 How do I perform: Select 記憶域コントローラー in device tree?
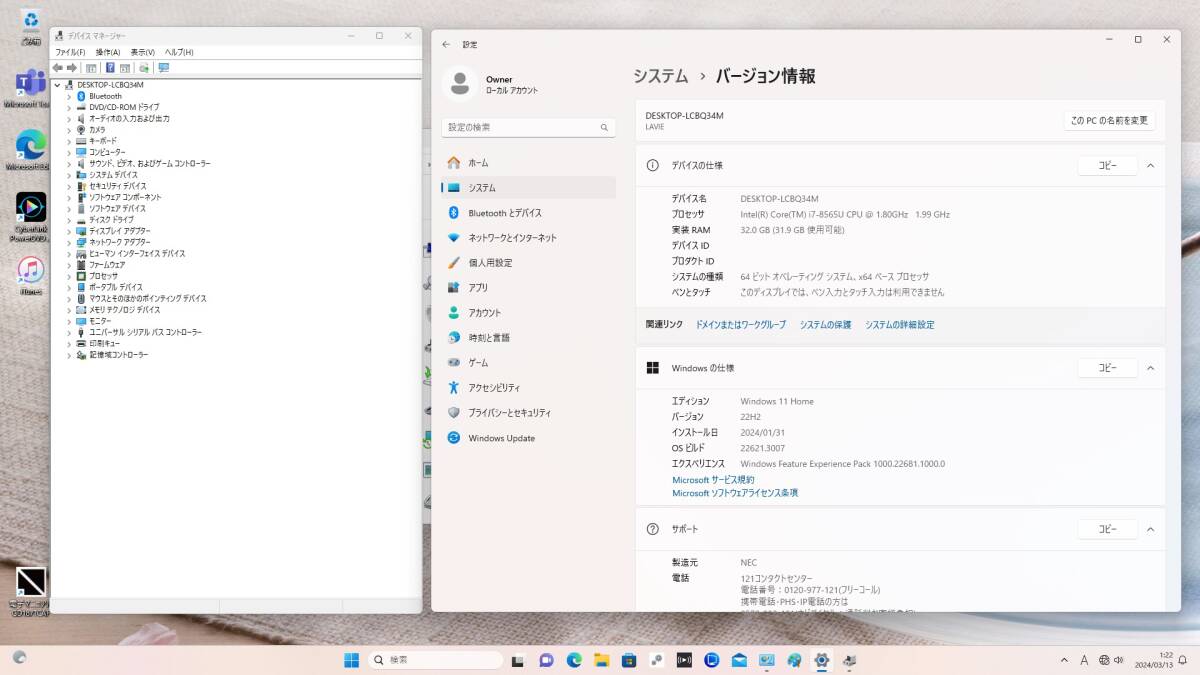pyautogui.click(x=118, y=355)
